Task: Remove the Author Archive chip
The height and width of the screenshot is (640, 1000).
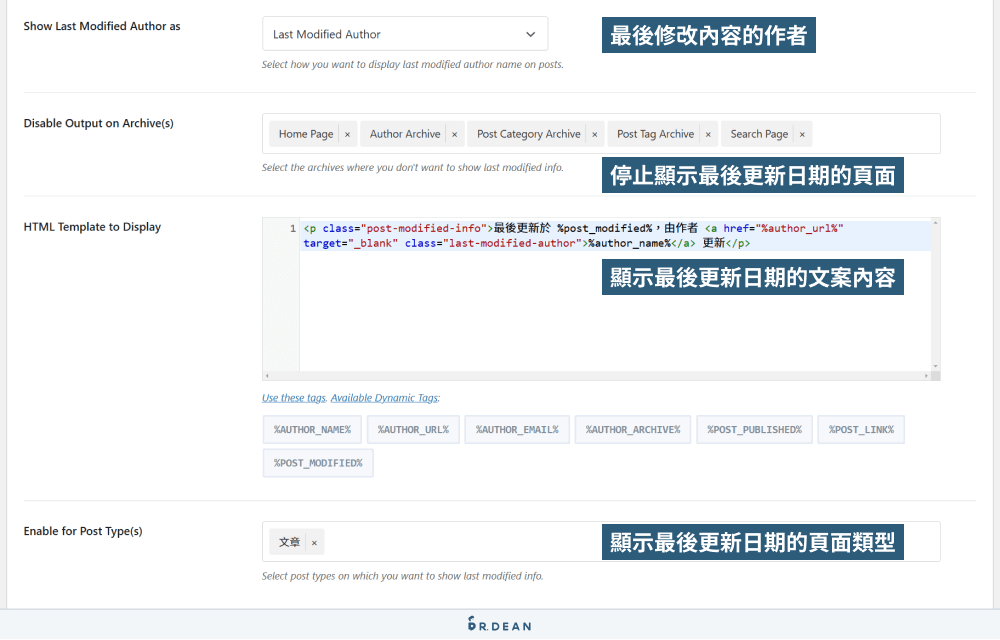Action: pyautogui.click(x=455, y=133)
